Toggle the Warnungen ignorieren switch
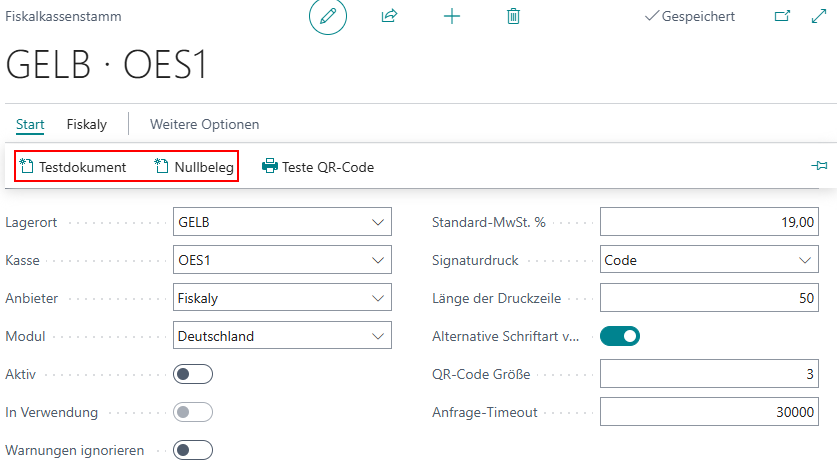 (193, 450)
